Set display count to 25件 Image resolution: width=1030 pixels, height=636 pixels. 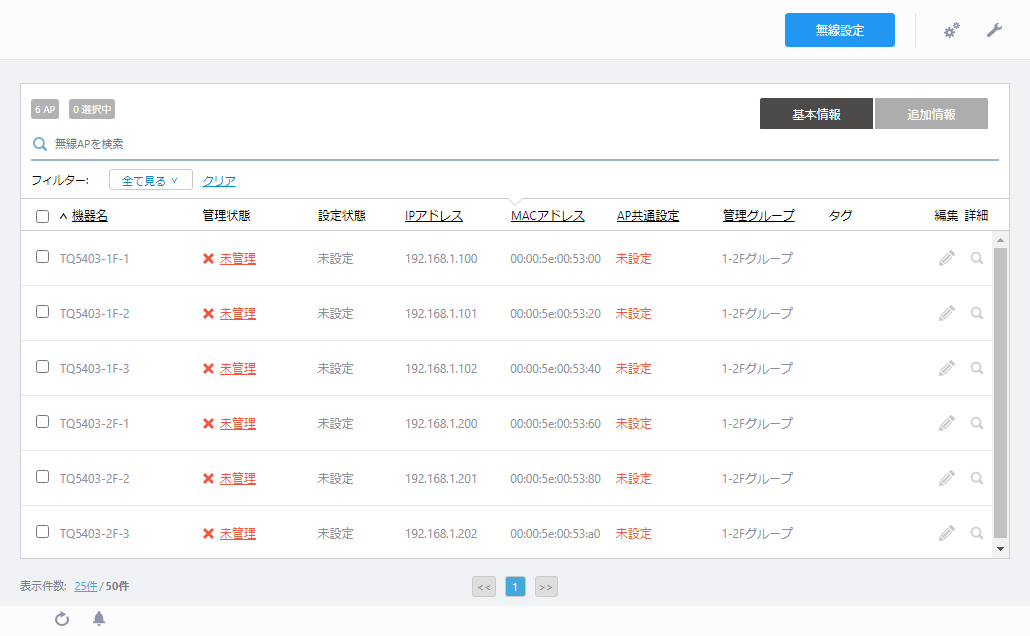coord(85,586)
